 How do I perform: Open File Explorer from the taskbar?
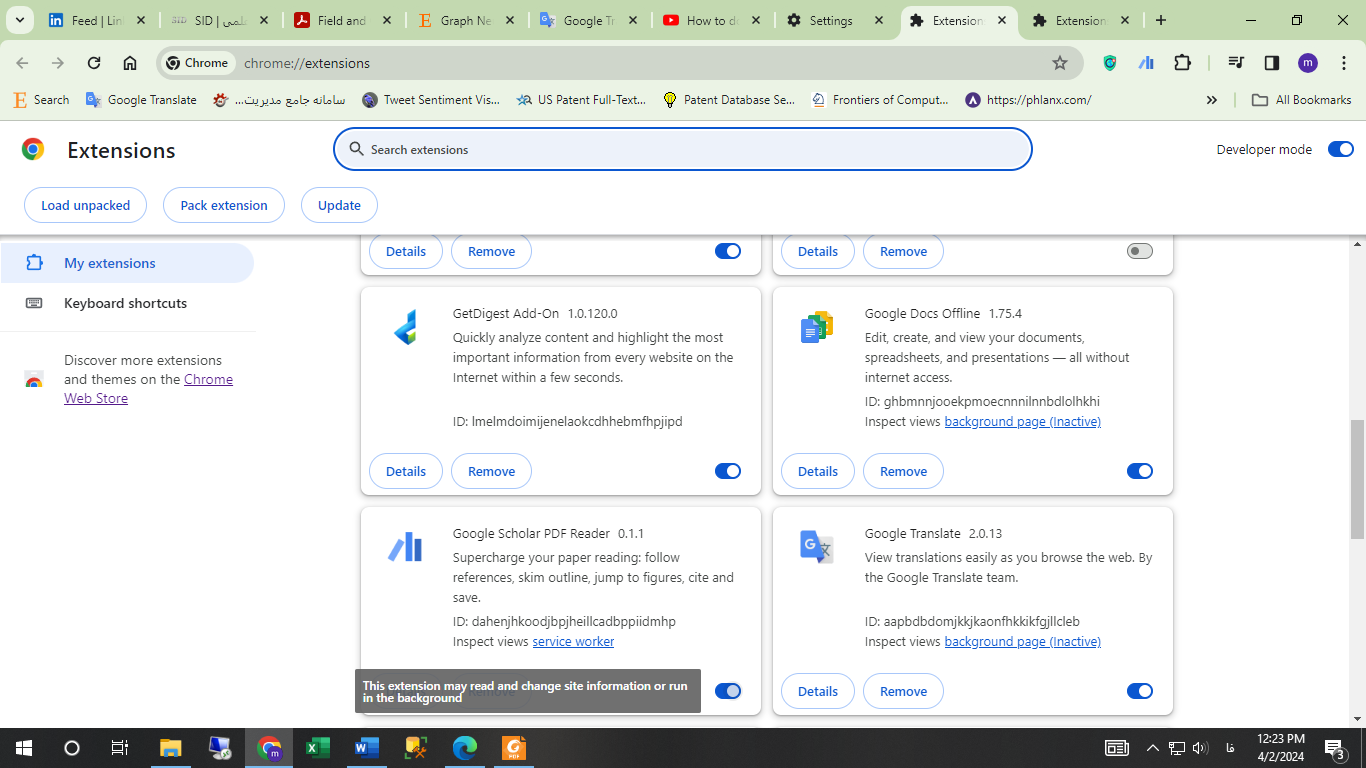pos(171,748)
